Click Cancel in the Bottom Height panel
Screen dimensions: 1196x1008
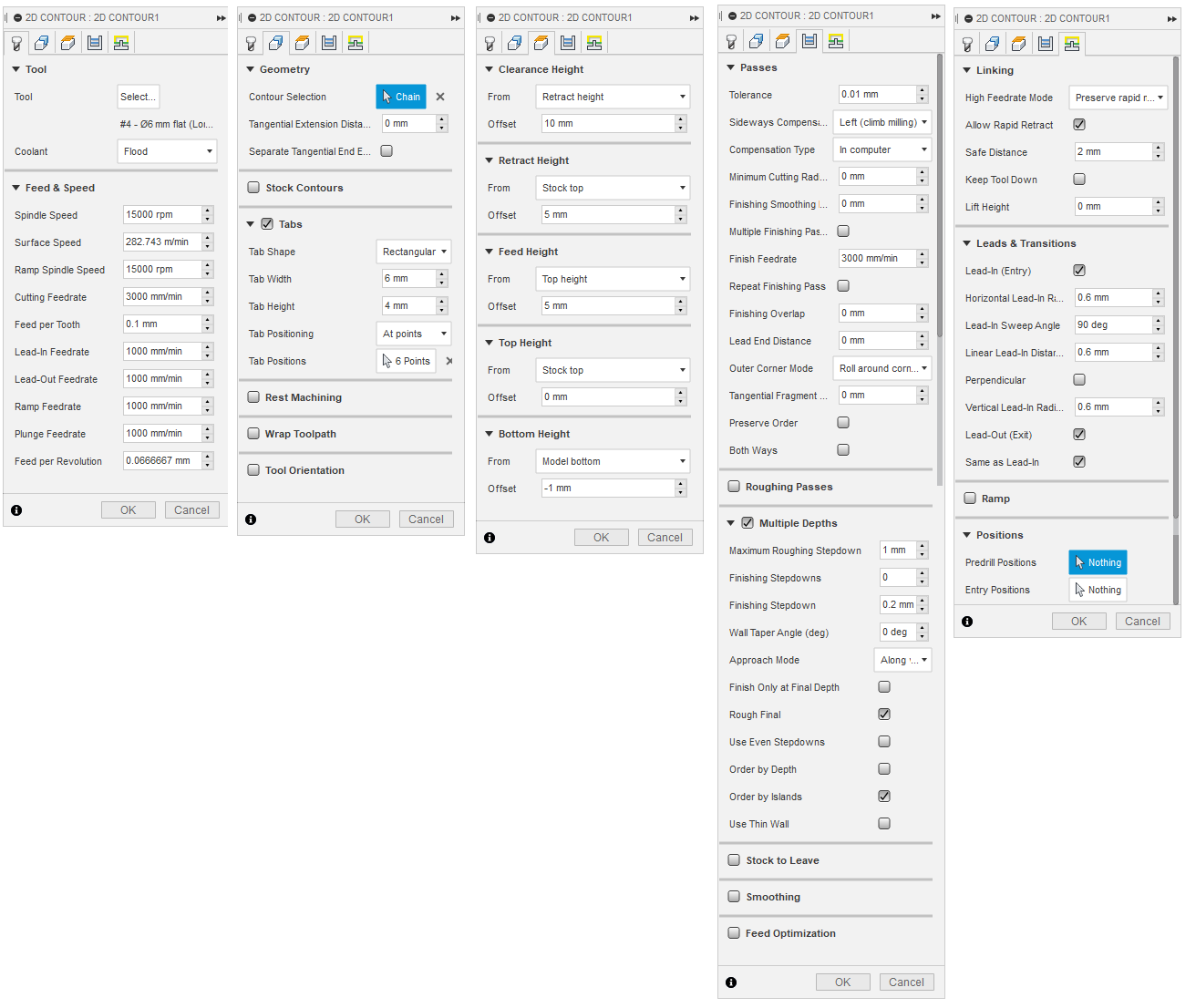[x=665, y=538]
